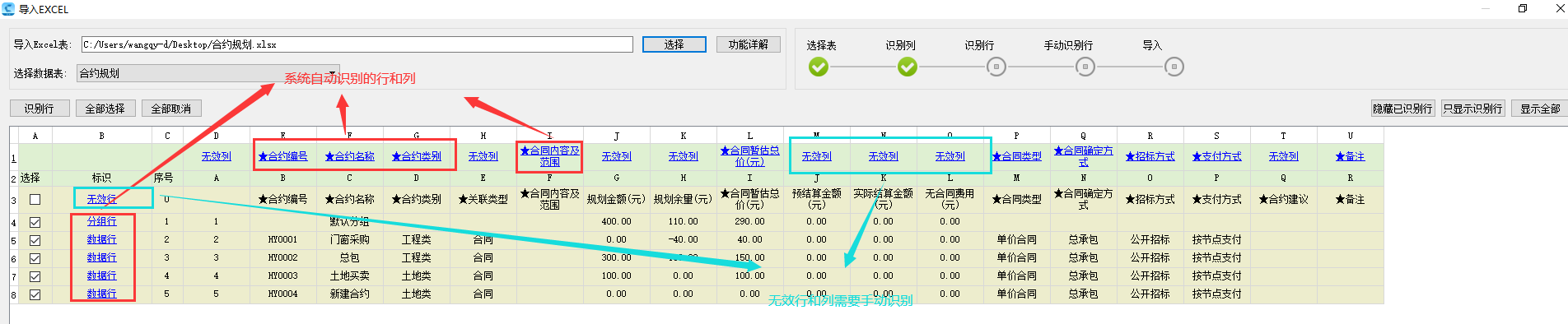Click the 数据行 link in HY0001 row
The width and height of the screenshot is (1568, 324).
click(x=102, y=239)
